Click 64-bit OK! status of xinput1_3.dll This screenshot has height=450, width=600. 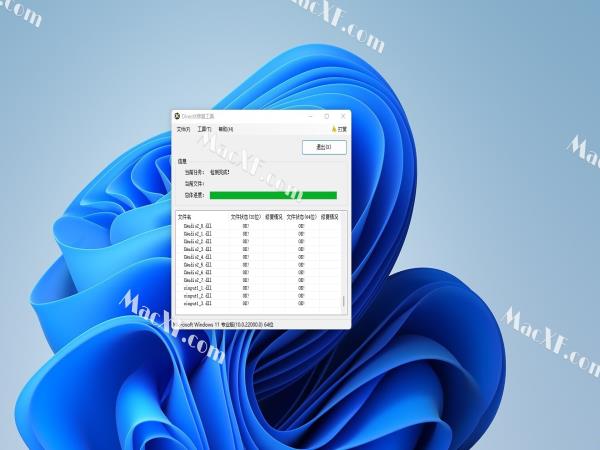pyautogui.click(x=301, y=303)
